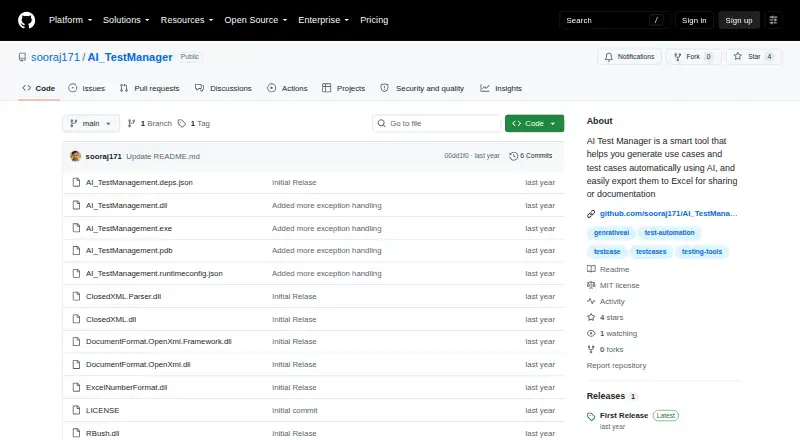Open ExcelNumberFormat.dll file

coord(127,387)
